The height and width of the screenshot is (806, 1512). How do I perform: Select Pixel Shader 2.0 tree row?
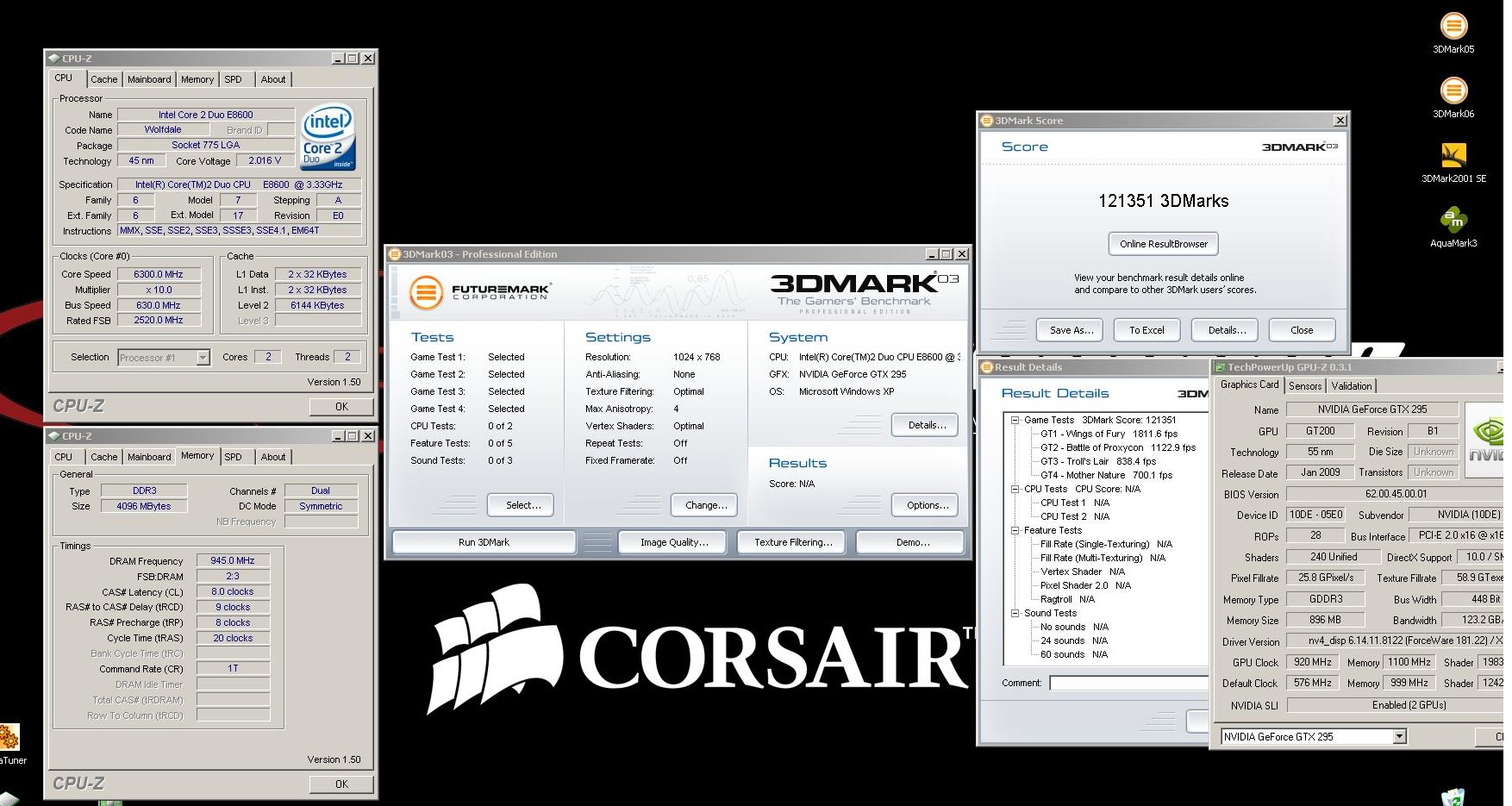(x=1085, y=585)
